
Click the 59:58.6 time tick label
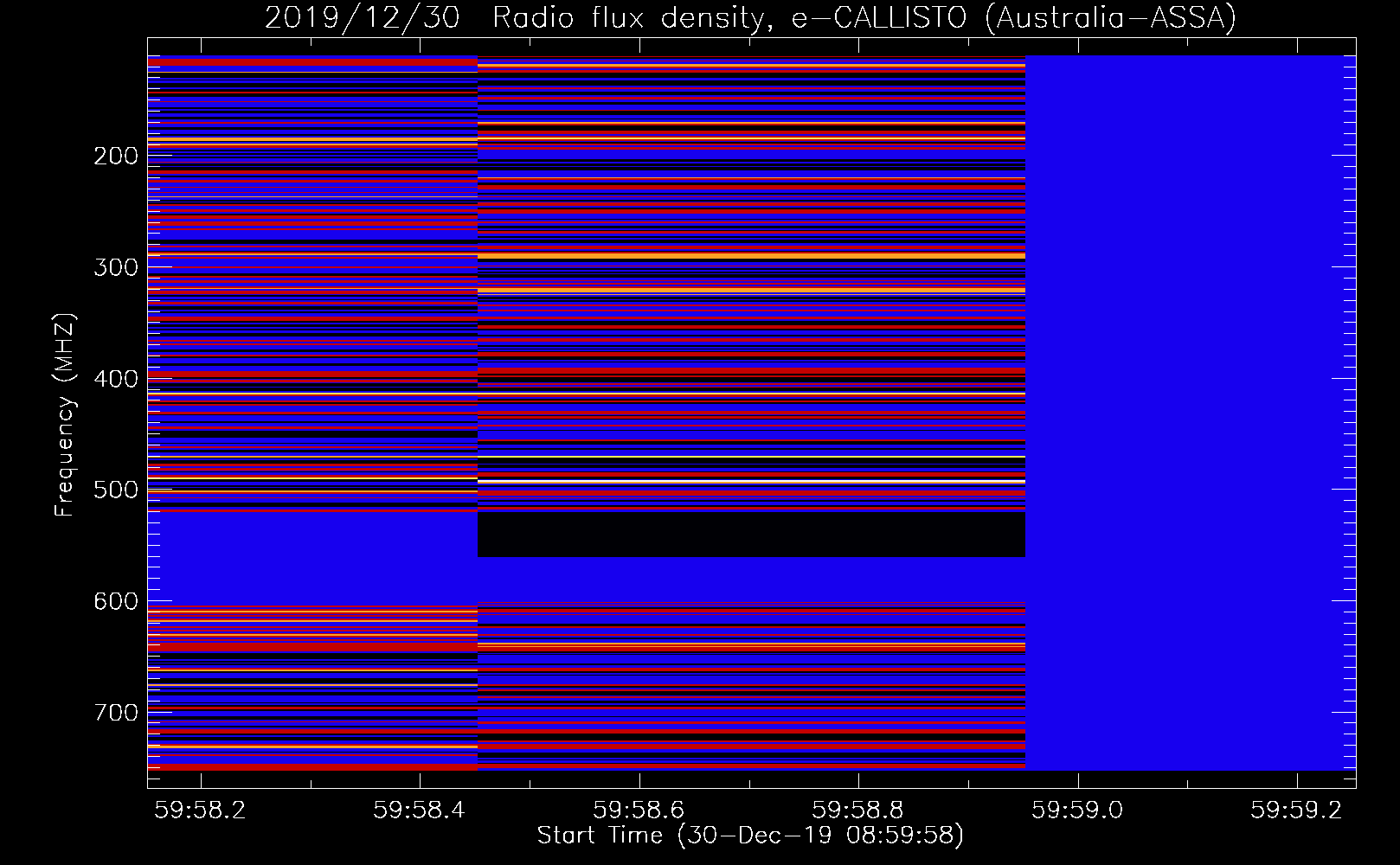click(x=639, y=810)
